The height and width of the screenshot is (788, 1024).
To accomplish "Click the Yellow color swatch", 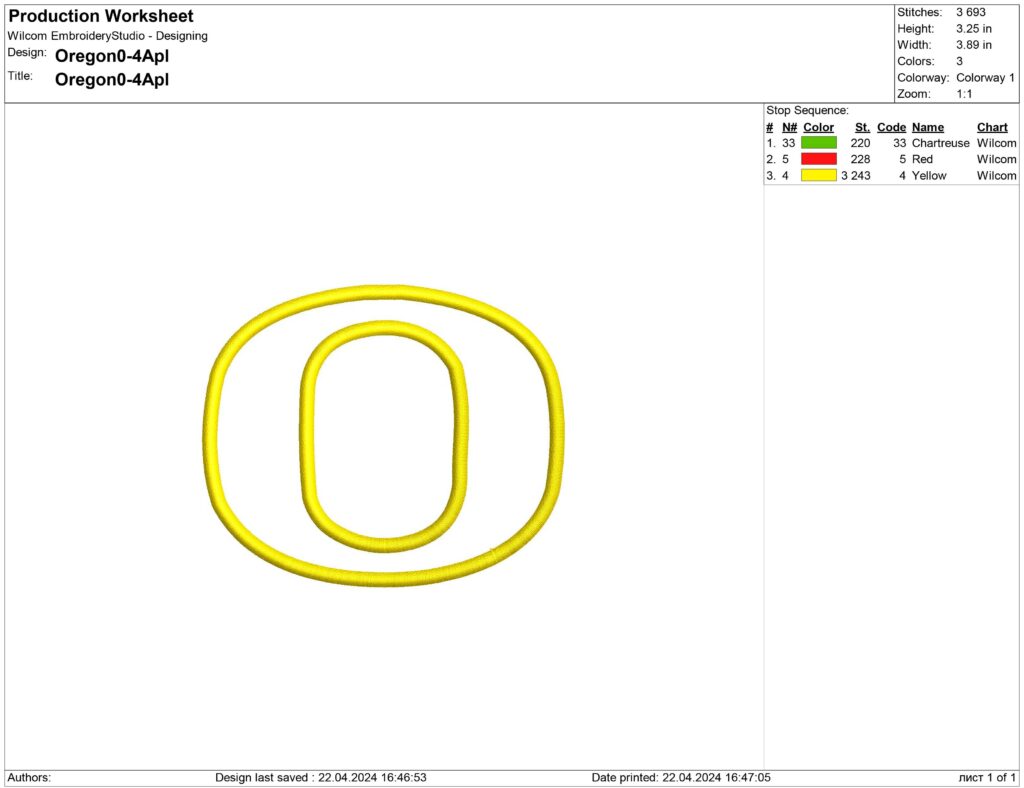I will click(818, 175).
